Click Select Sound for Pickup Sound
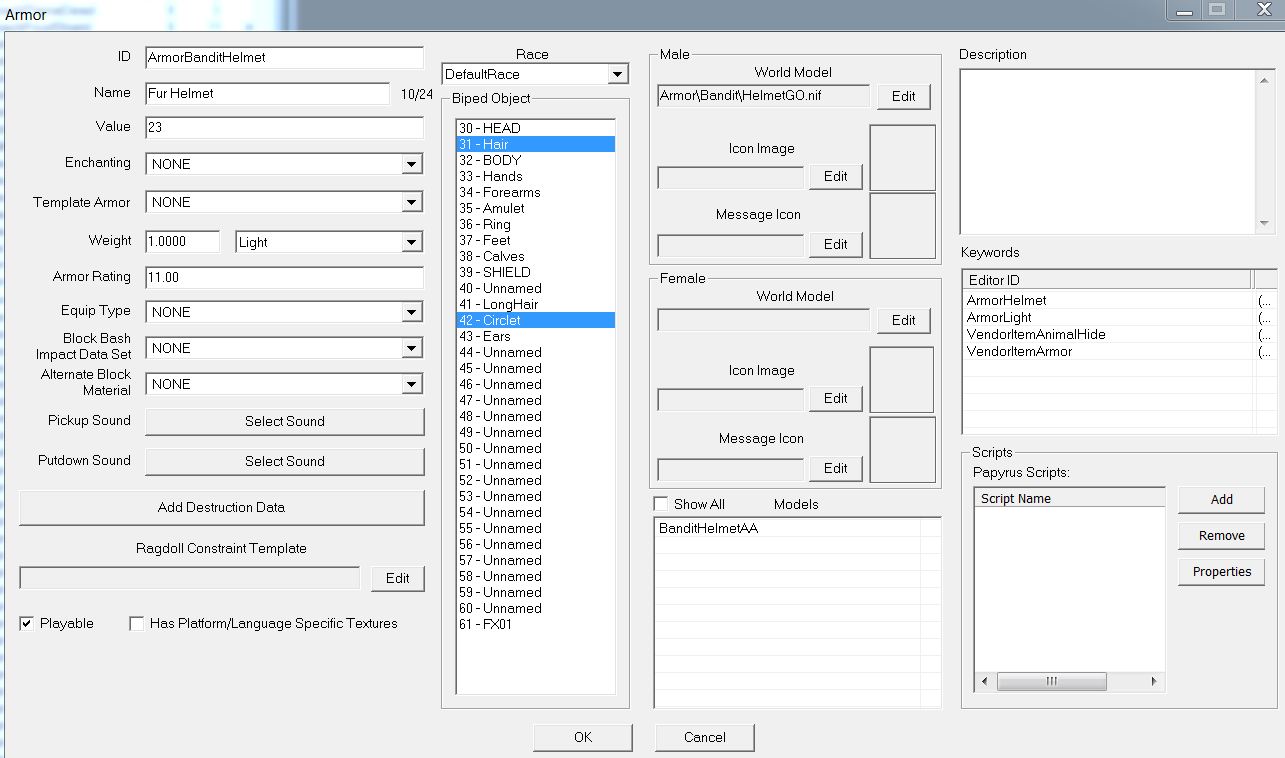Screen dimensions: 1285x758 pos(284,421)
